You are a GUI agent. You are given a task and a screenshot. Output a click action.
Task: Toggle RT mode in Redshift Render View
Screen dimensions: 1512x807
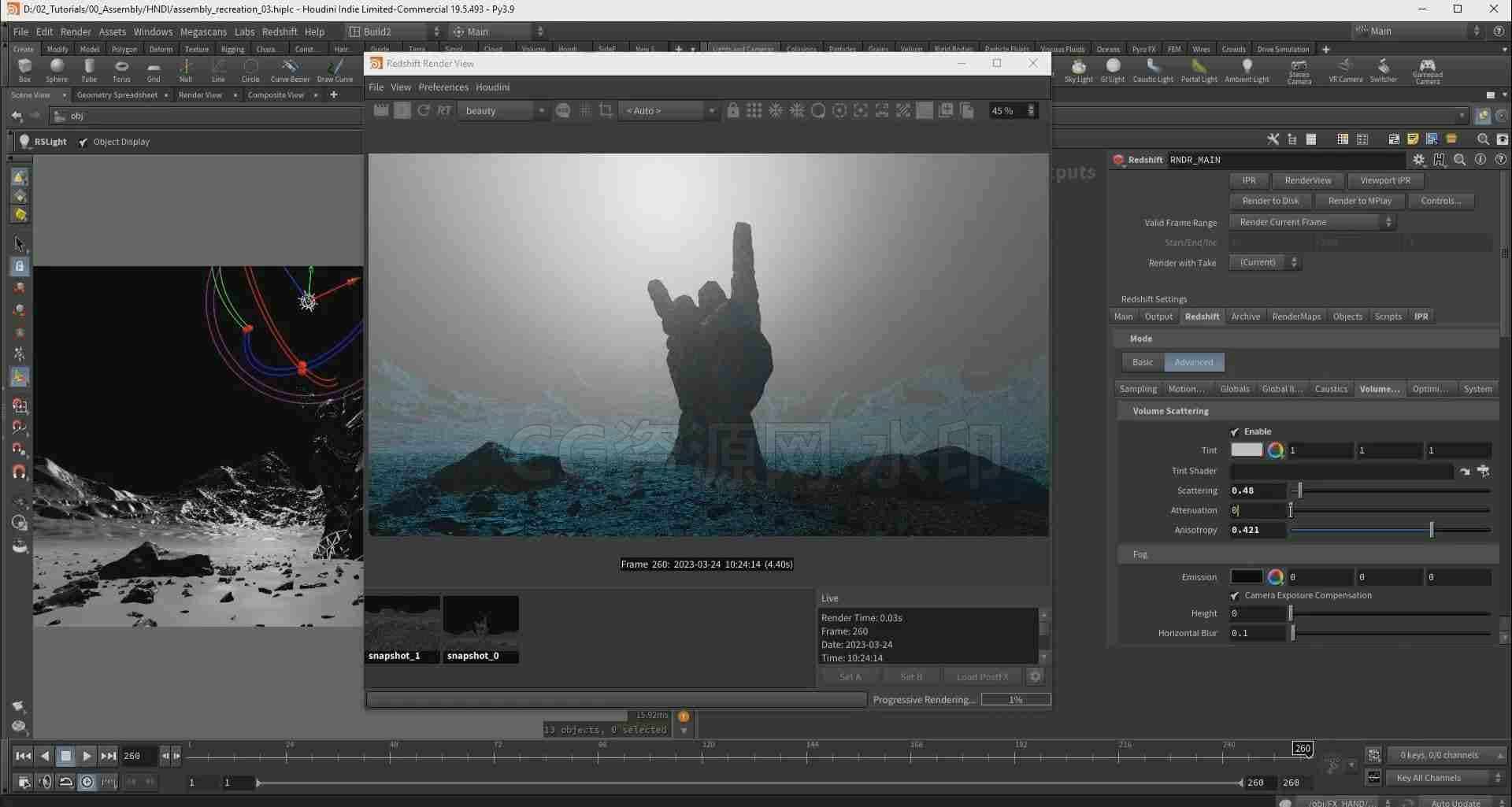(x=444, y=111)
